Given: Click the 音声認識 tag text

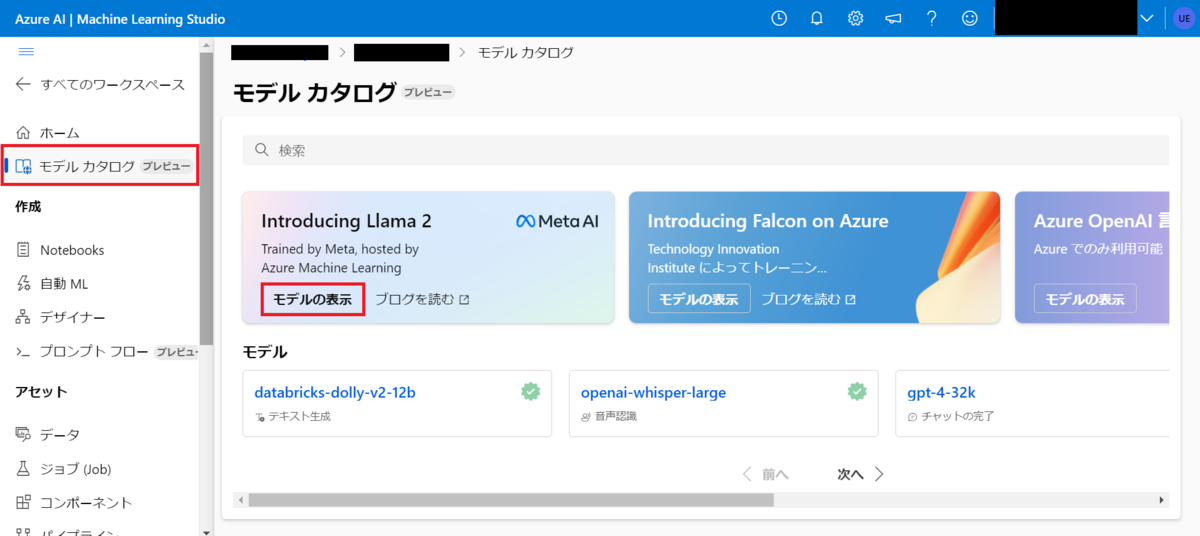Looking at the screenshot, I should [x=615, y=416].
